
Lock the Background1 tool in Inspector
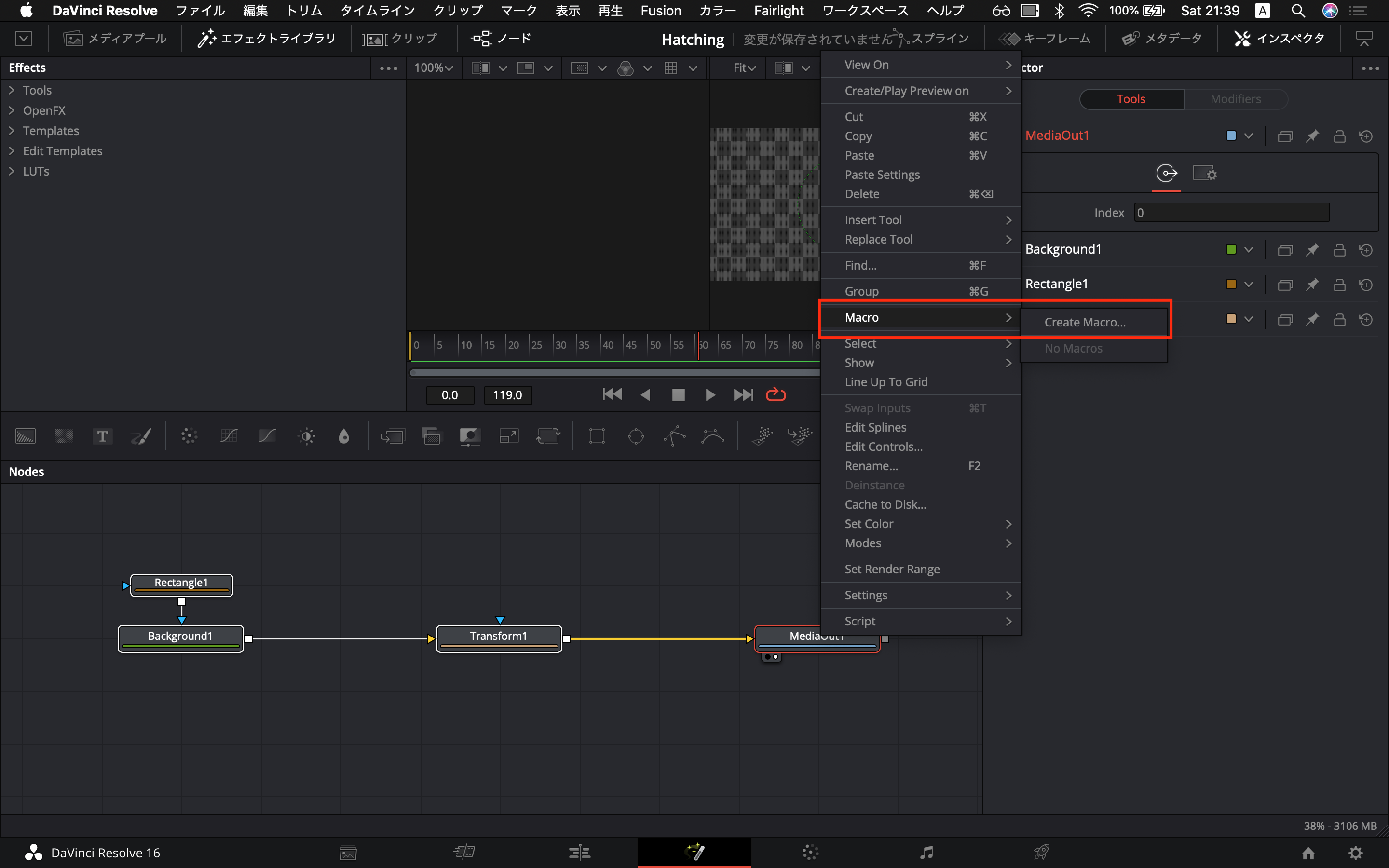tap(1339, 250)
